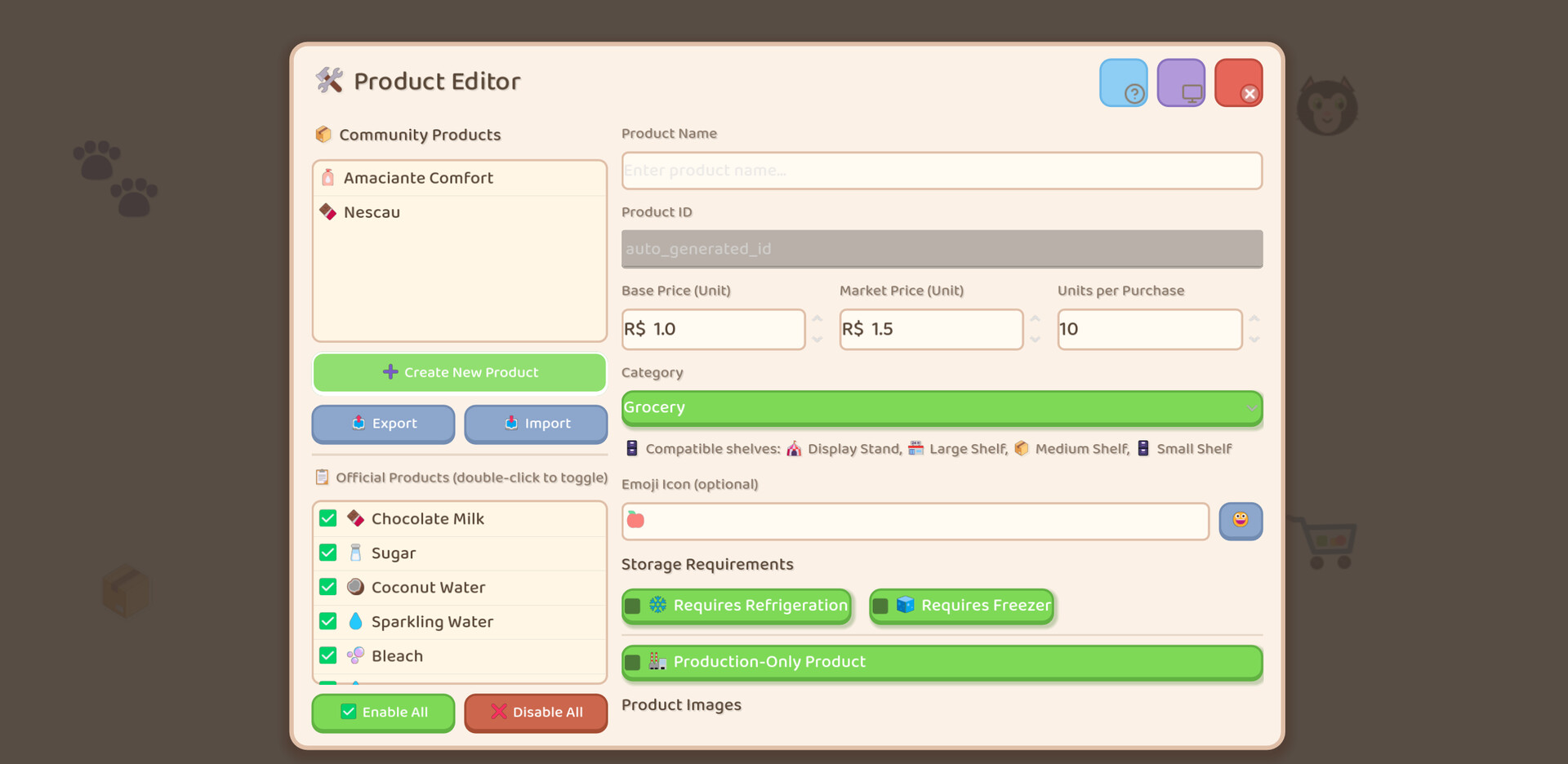Toggle the Coconut Water checkbox
This screenshot has width=1568, height=764.
coord(328,587)
